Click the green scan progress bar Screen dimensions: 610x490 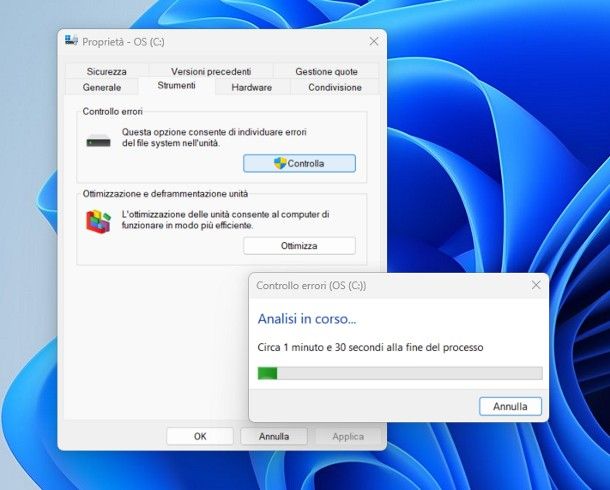(400, 373)
